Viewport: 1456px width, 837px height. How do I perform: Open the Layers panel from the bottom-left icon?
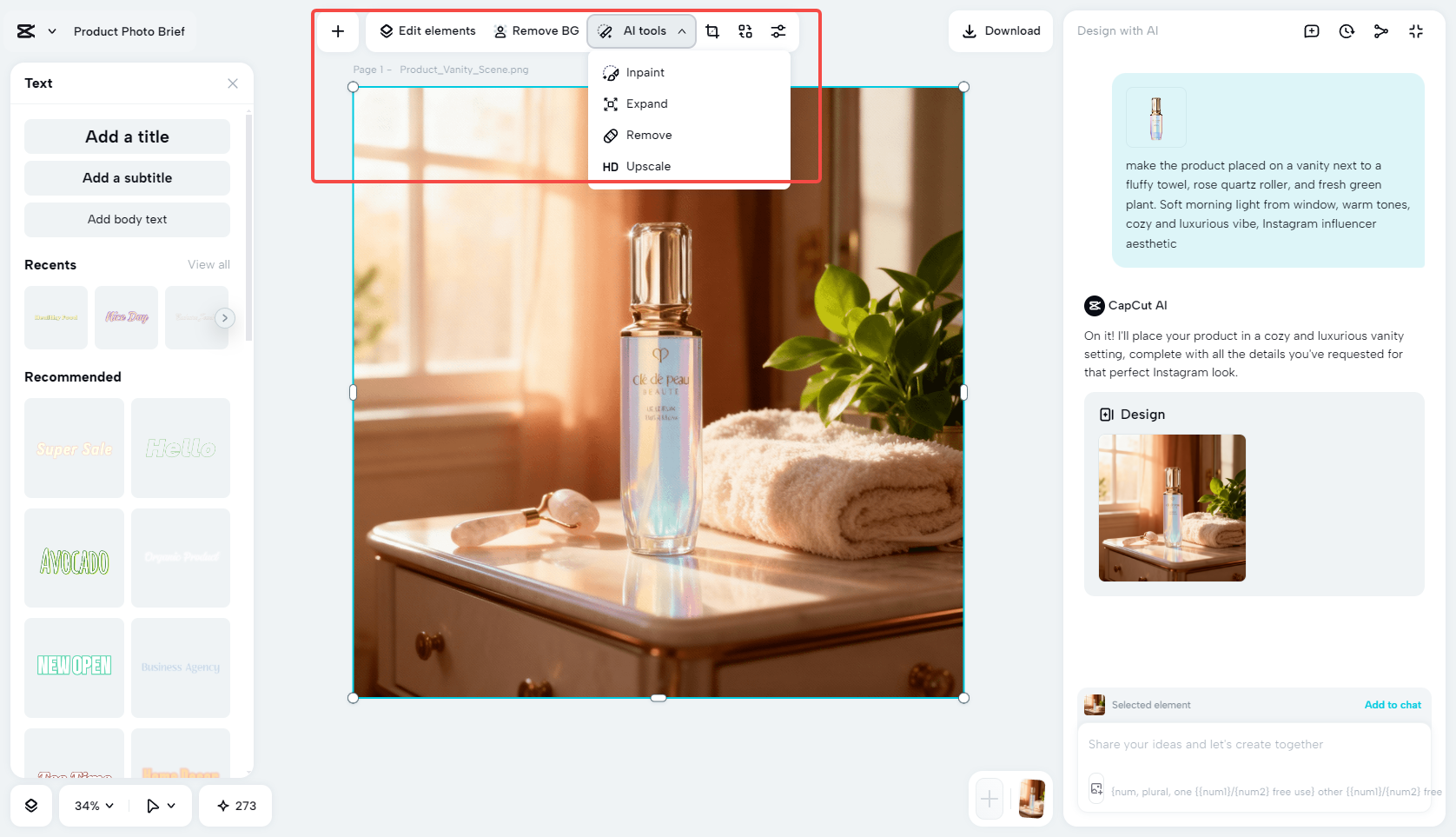[31, 806]
